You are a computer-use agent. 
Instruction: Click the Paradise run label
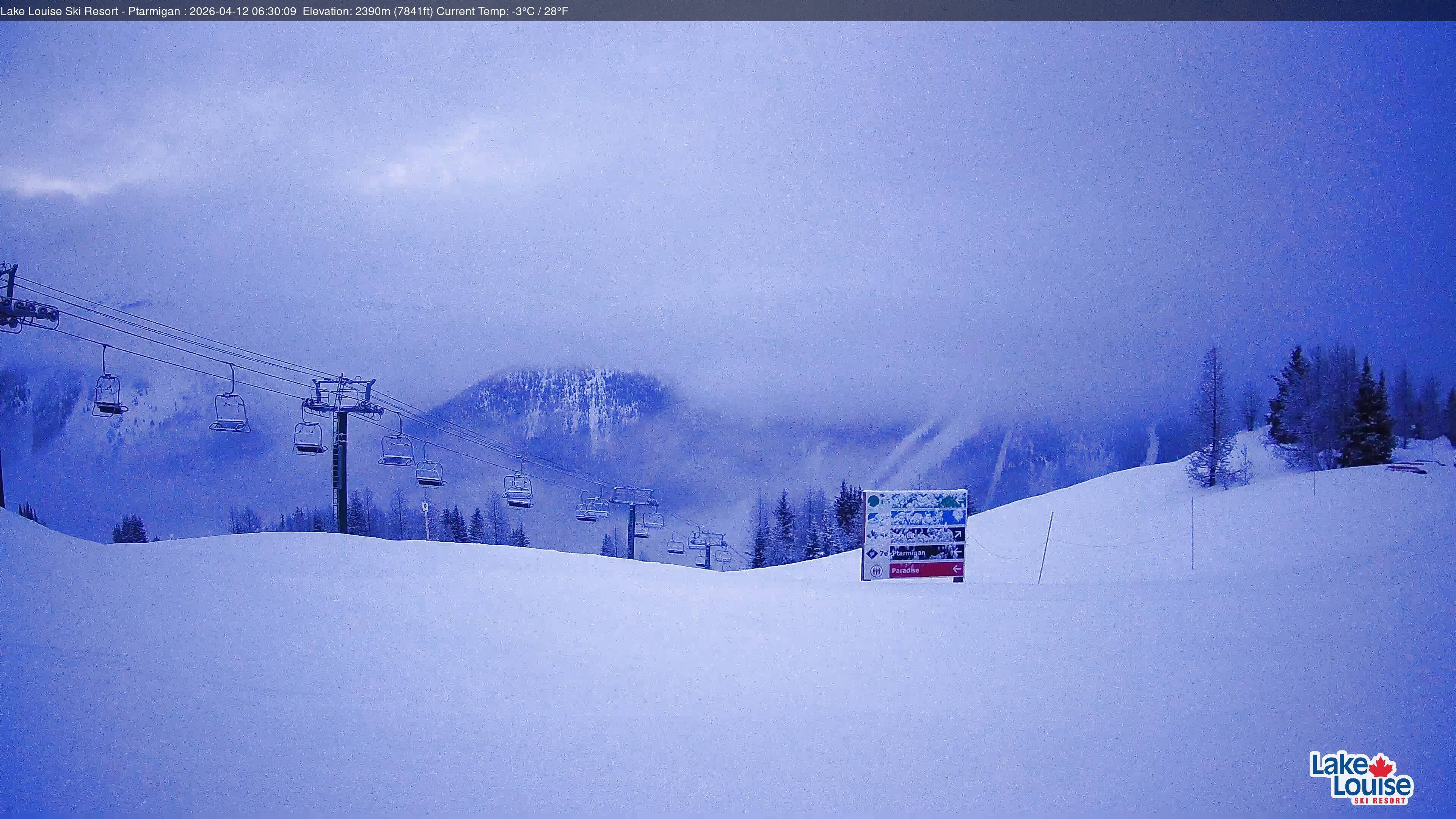point(905,571)
